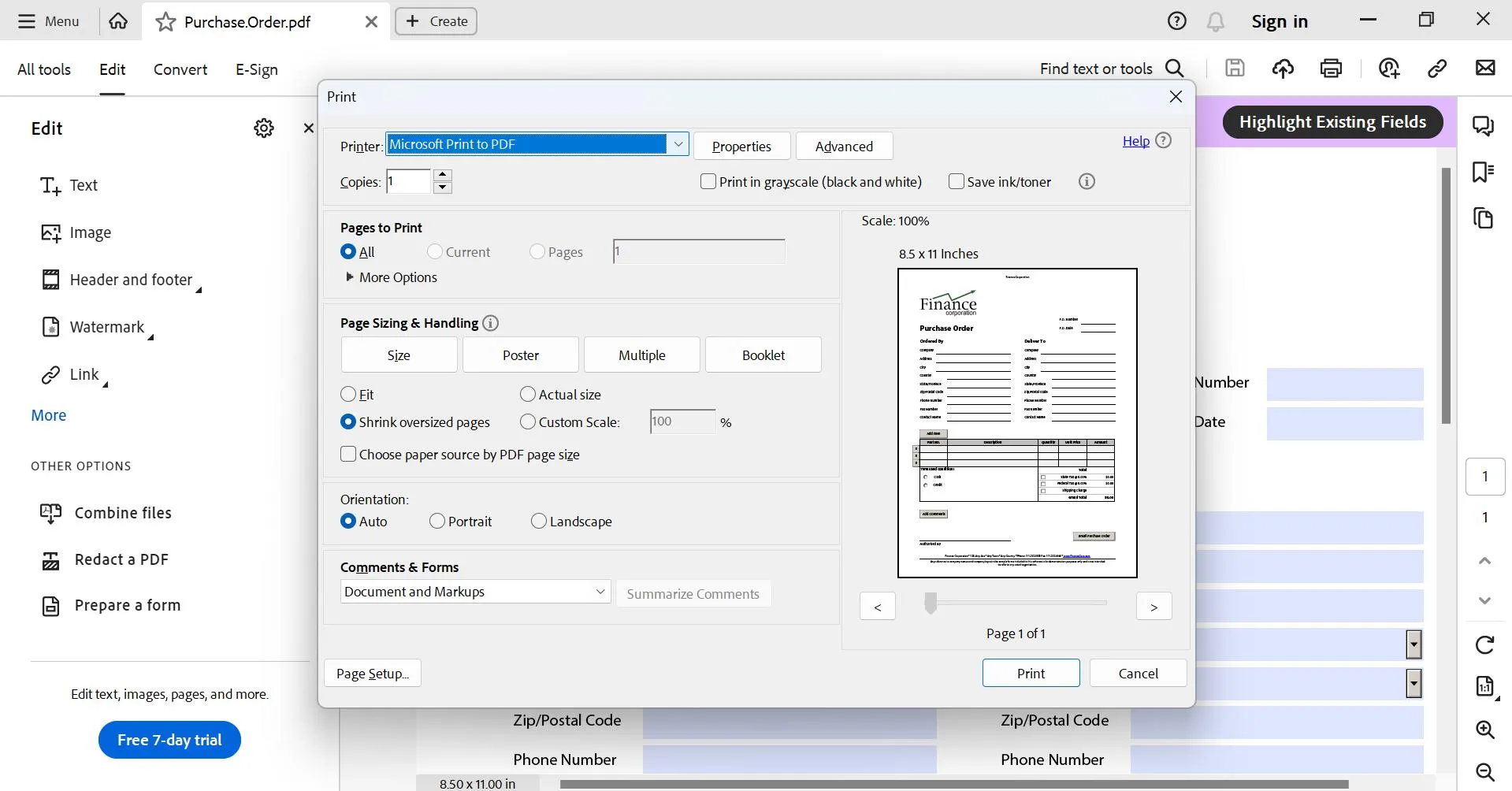The width and height of the screenshot is (1512, 791).
Task: Click the Copies number input field
Action: (408, 181)
